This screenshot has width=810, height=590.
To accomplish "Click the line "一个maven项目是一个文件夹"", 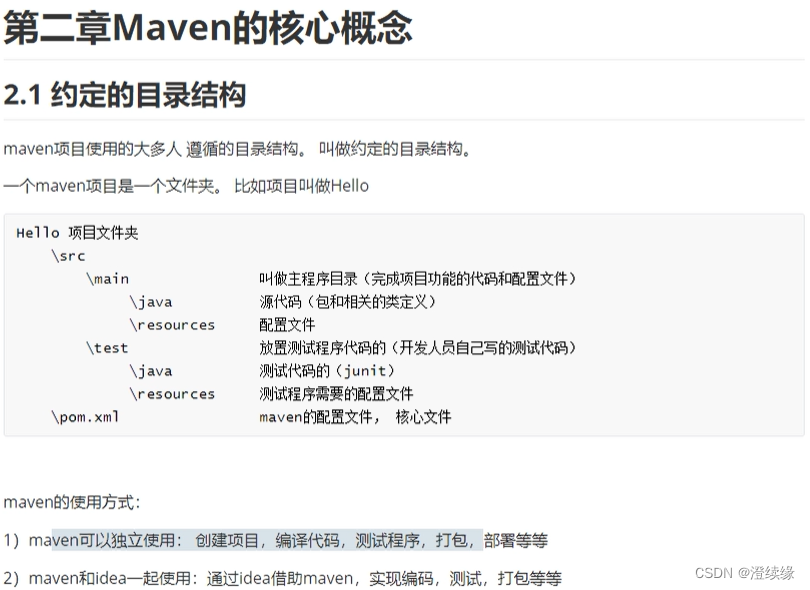I will pyautogui.click(x=186, y=186).
